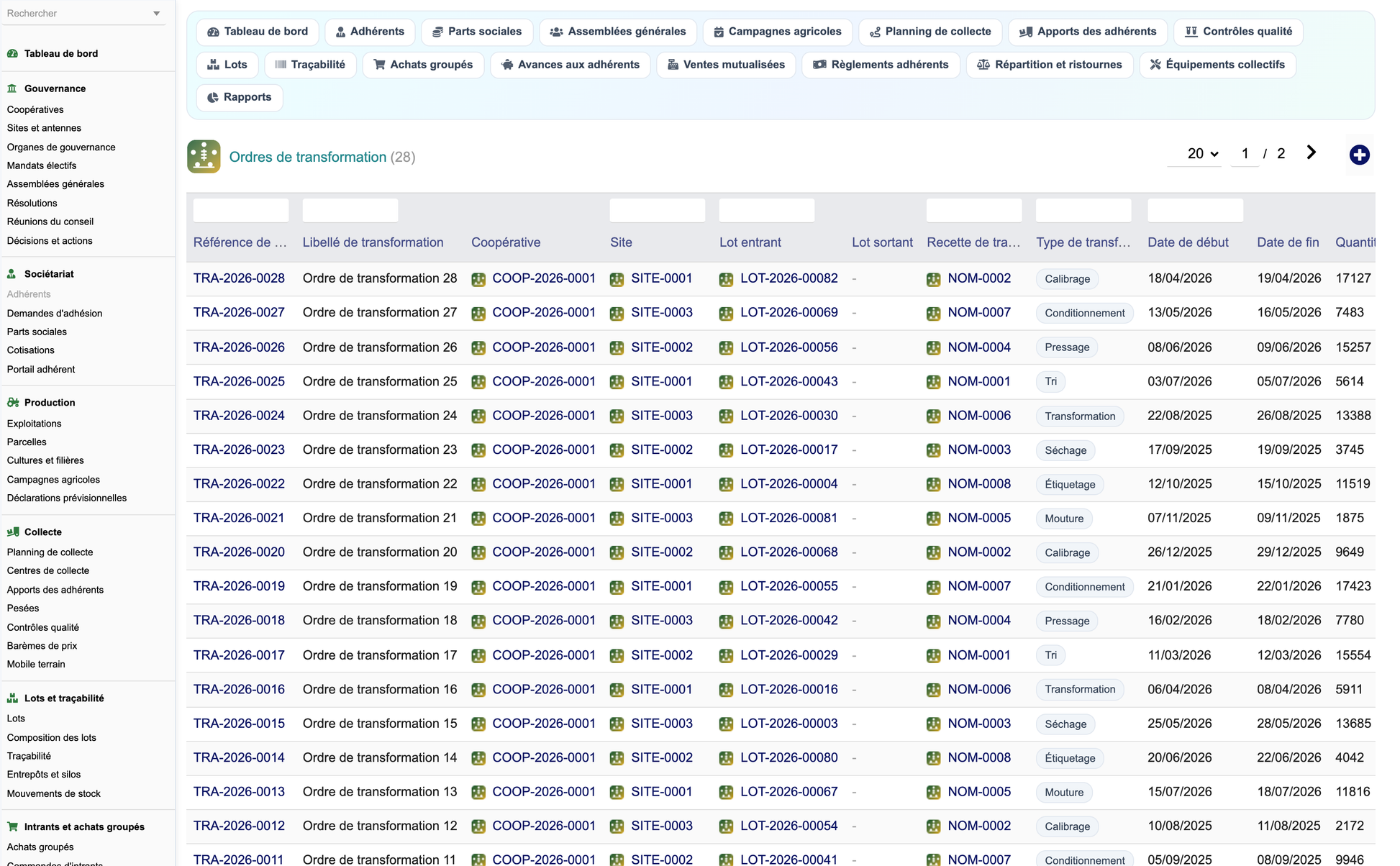Click the Tableau de bord sidebar icon
Screen dimensions: 1400x866
(12, 53)
